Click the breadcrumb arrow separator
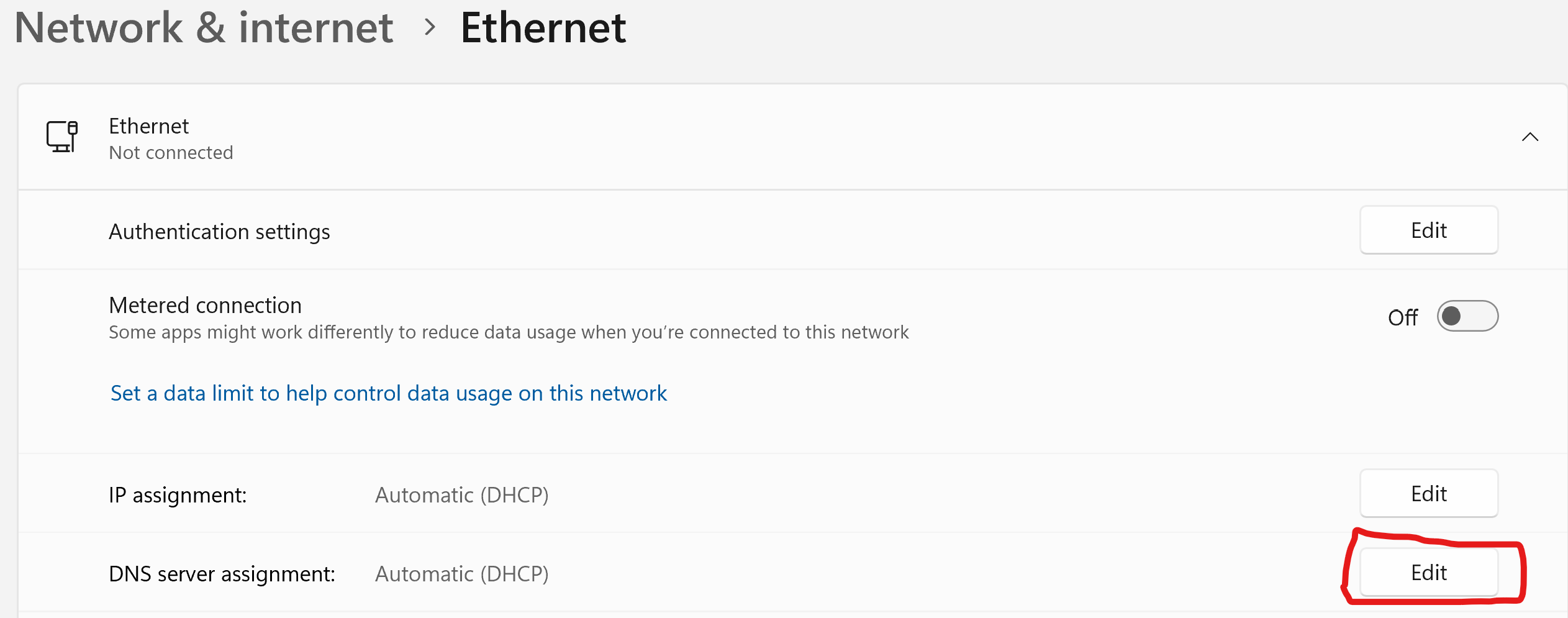This screenshot has height=618, width=1568. pyautogui.click(x=429, y=27)
